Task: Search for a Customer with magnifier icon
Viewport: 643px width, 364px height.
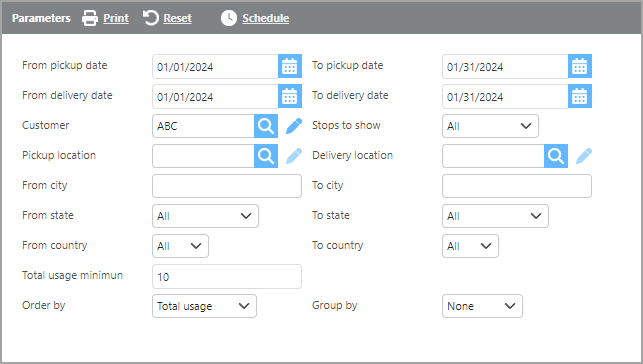Action: point(266,126)
